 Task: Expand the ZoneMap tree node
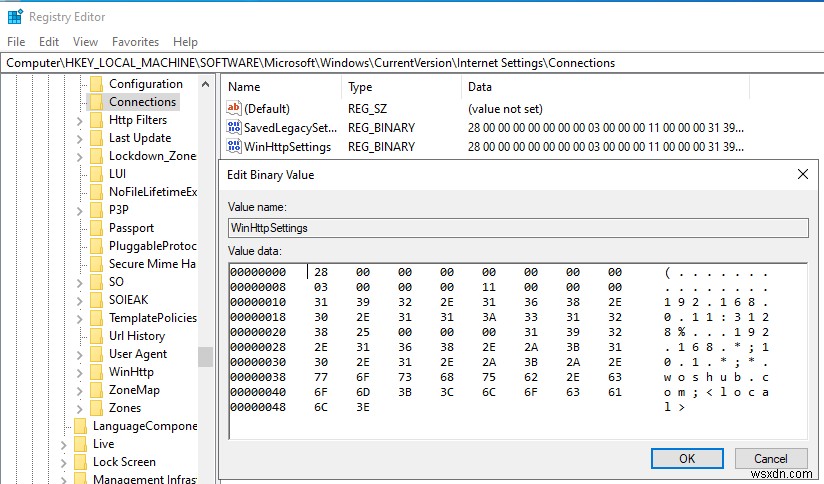click(79, 390)
